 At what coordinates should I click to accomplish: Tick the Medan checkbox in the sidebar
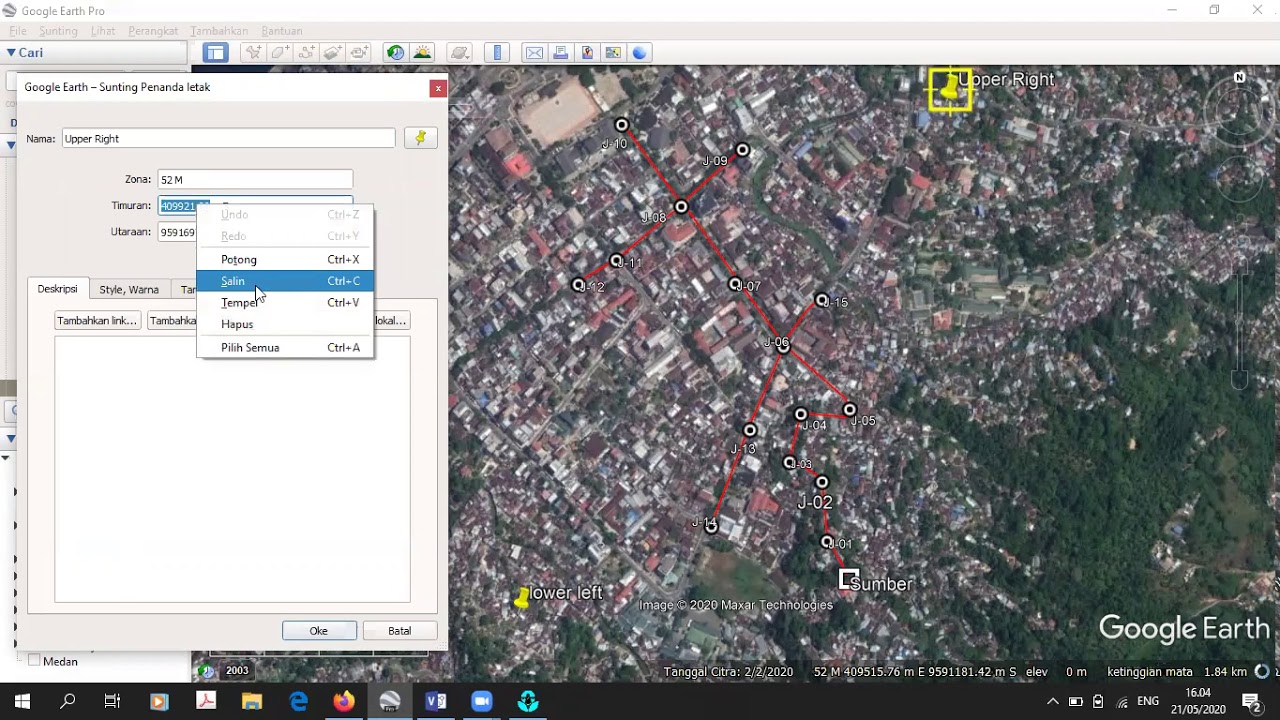[x=34, y=660]
